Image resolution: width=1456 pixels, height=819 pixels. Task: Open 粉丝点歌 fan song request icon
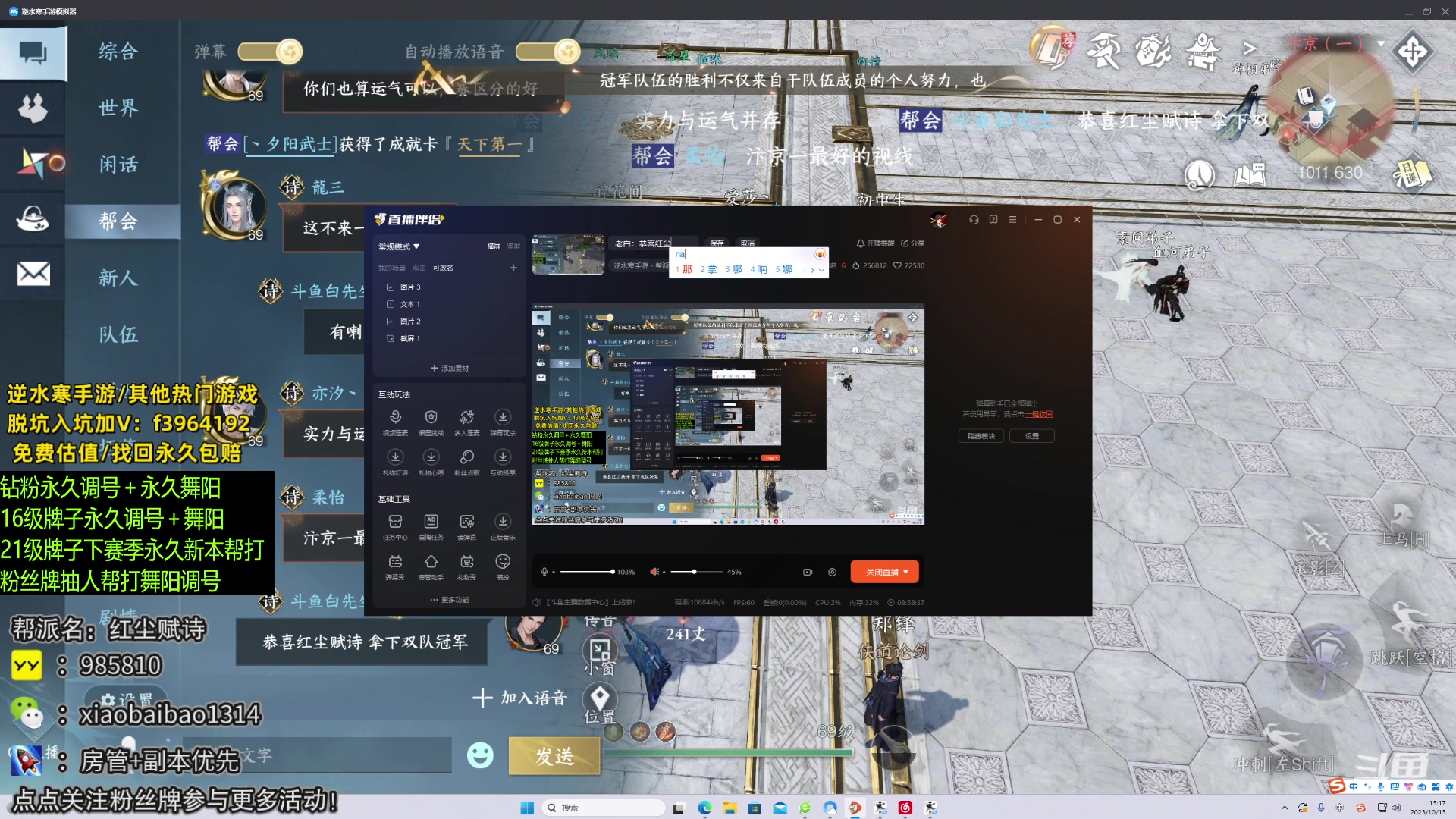467,462
